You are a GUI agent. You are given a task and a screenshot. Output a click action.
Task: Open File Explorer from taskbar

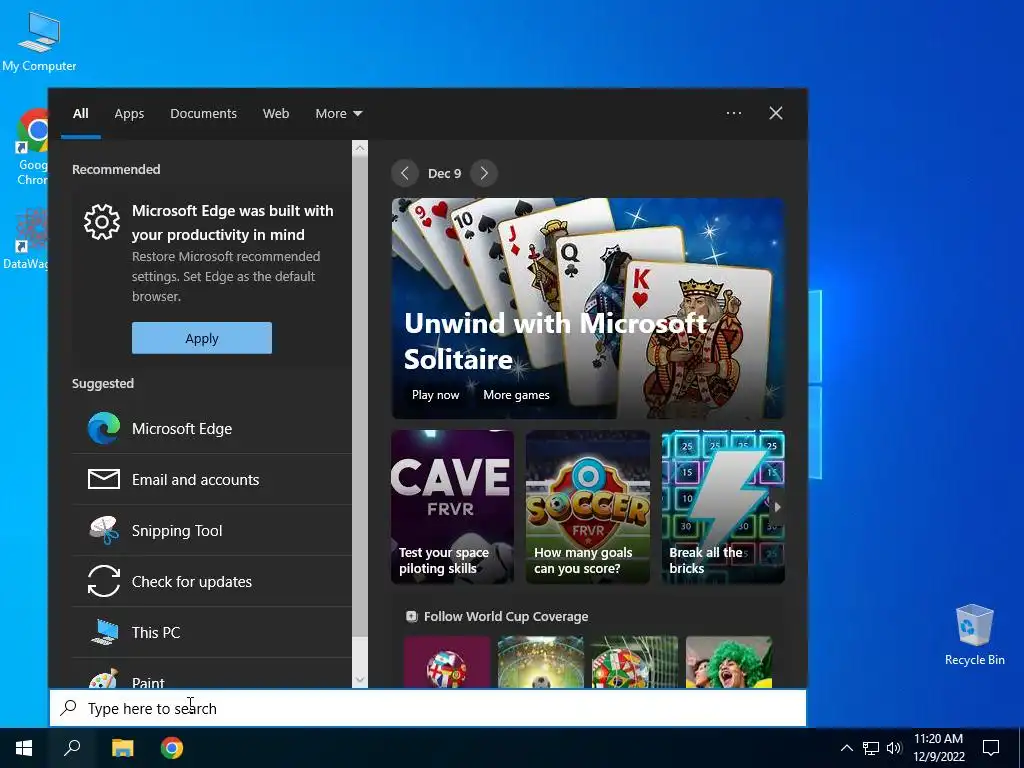(x=122, y=748)
